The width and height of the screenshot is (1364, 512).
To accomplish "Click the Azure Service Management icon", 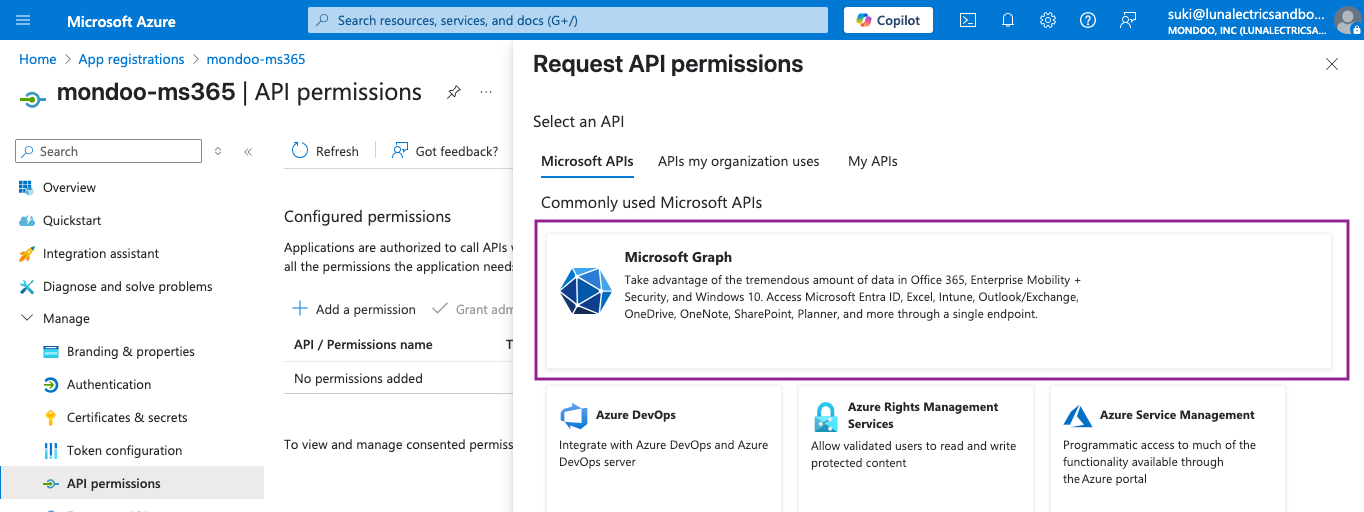I will pyautogui.click(x=1077, y=416).
